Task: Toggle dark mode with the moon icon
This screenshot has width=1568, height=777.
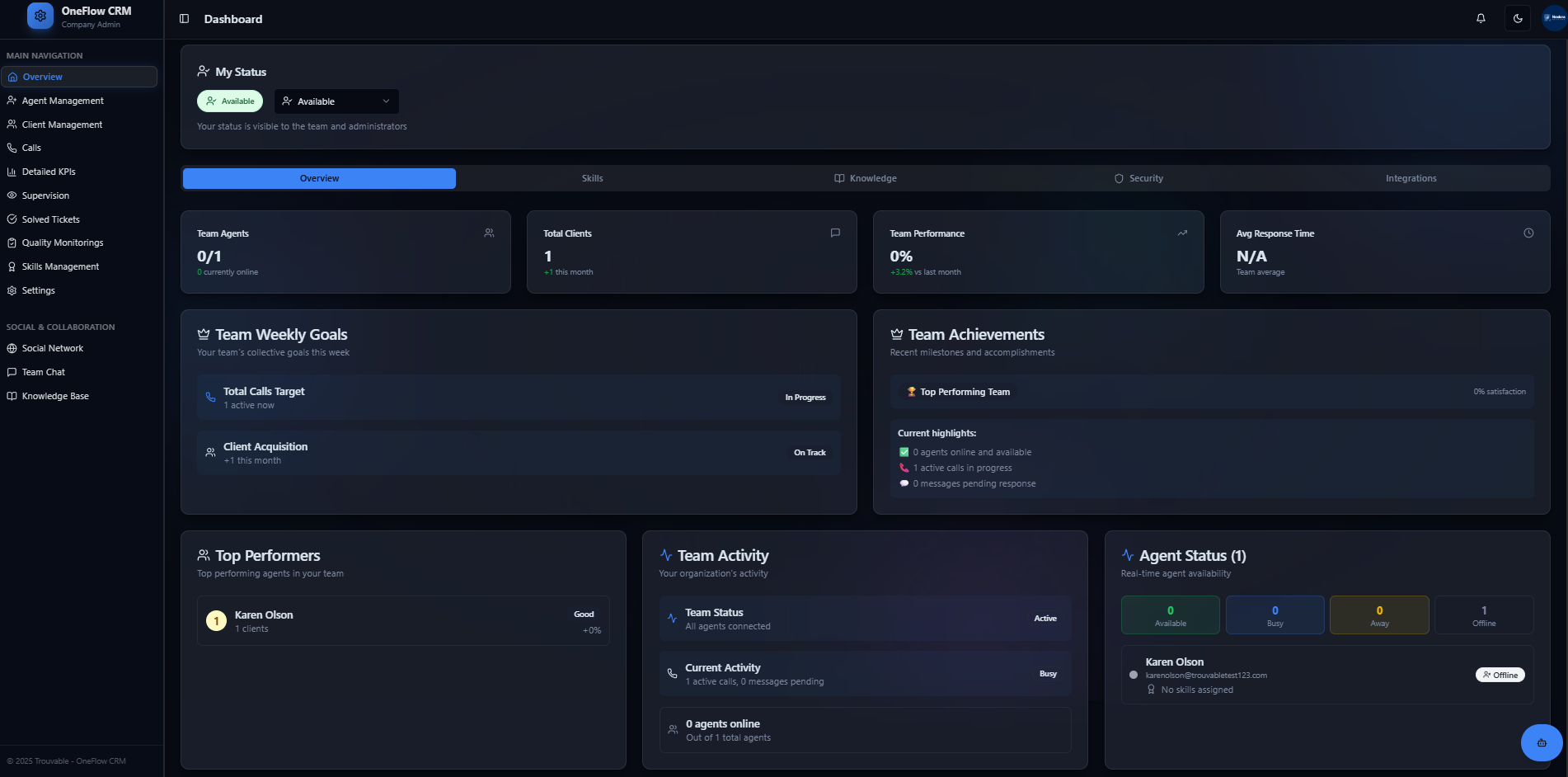Action: [1518, 18]
